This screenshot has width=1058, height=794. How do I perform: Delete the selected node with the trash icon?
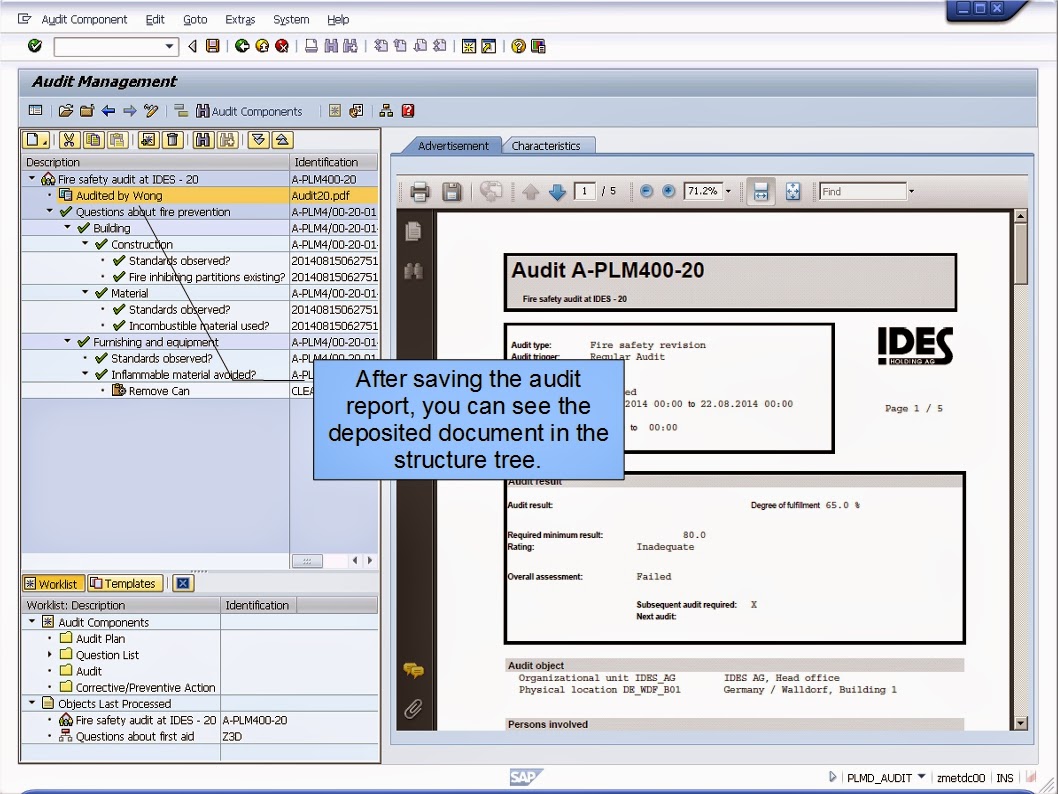[171, 140]
